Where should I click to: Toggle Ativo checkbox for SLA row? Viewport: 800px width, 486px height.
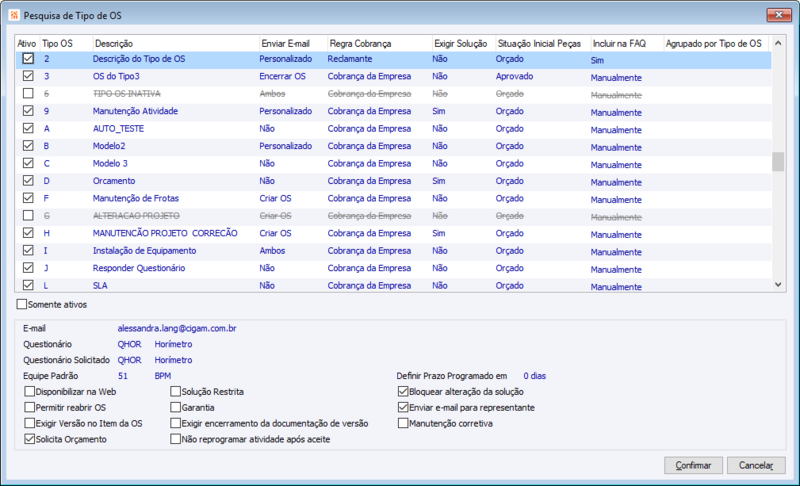(28, 285)
